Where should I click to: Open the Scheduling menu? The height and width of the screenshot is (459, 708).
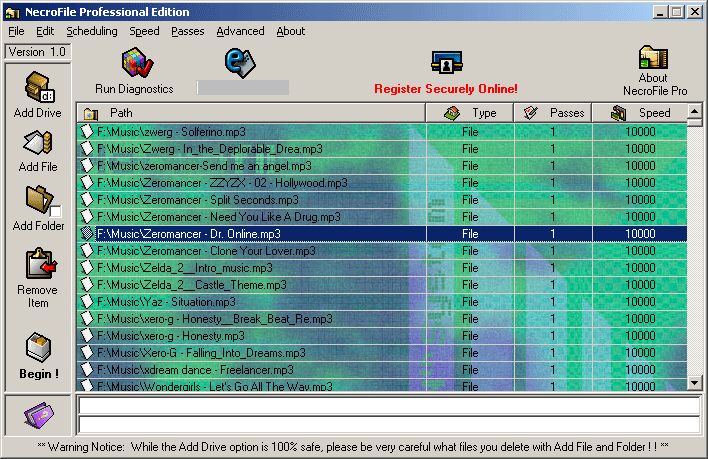click(92, 31)
